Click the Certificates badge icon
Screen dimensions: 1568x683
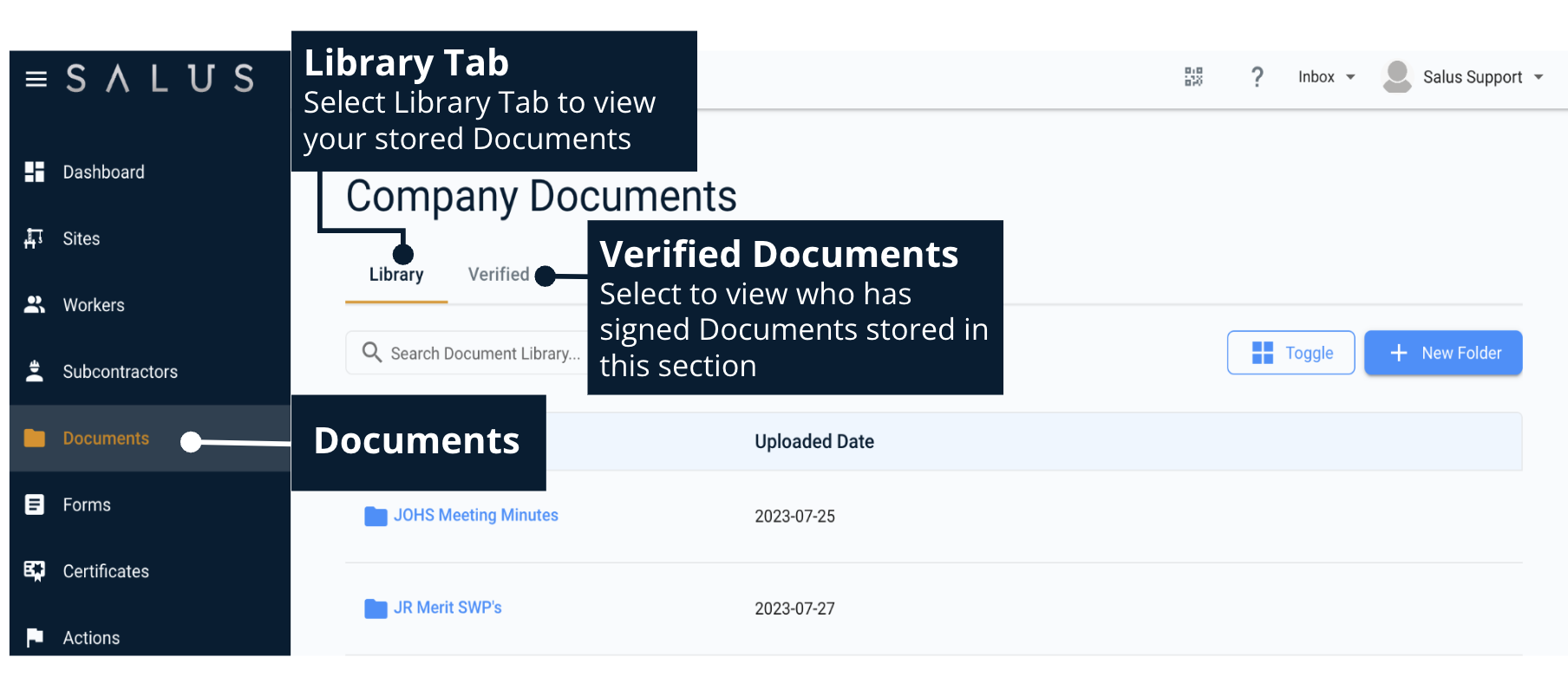pyautogui.click(x=35, y=571)
